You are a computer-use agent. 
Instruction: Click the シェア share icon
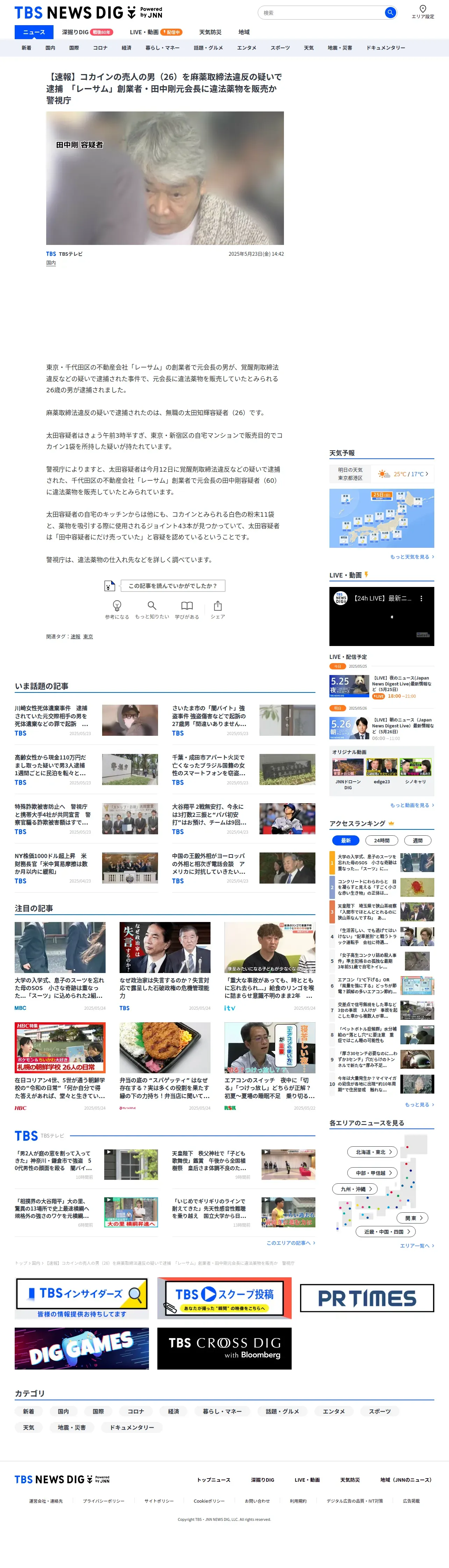pos(218,605)
